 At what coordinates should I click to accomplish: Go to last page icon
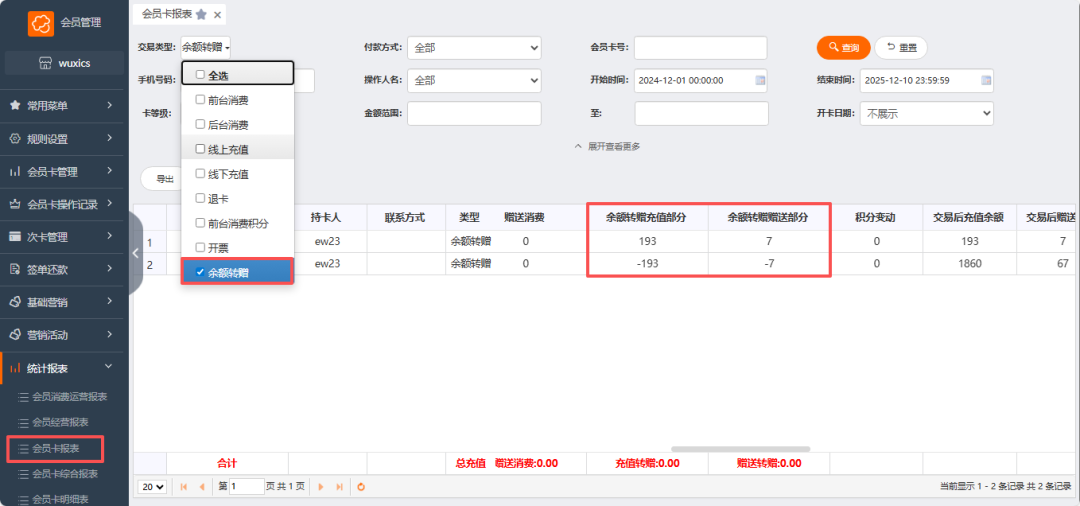click(339, 487)
